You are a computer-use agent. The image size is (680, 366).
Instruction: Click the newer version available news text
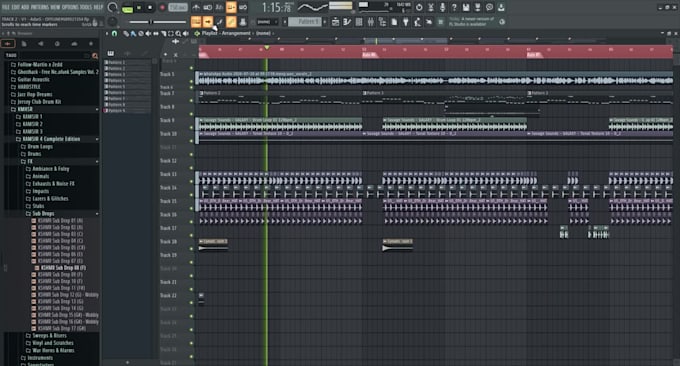click(x=472, y=21)
